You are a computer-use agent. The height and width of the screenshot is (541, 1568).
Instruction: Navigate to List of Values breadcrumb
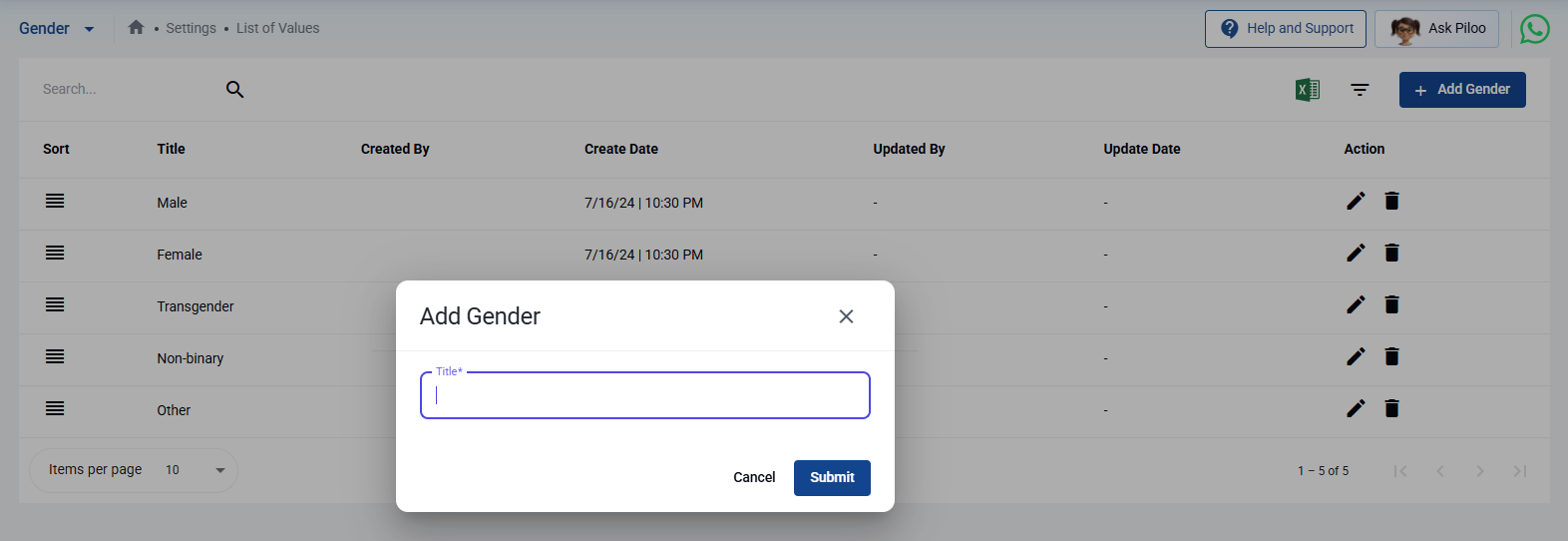point(277,28)
